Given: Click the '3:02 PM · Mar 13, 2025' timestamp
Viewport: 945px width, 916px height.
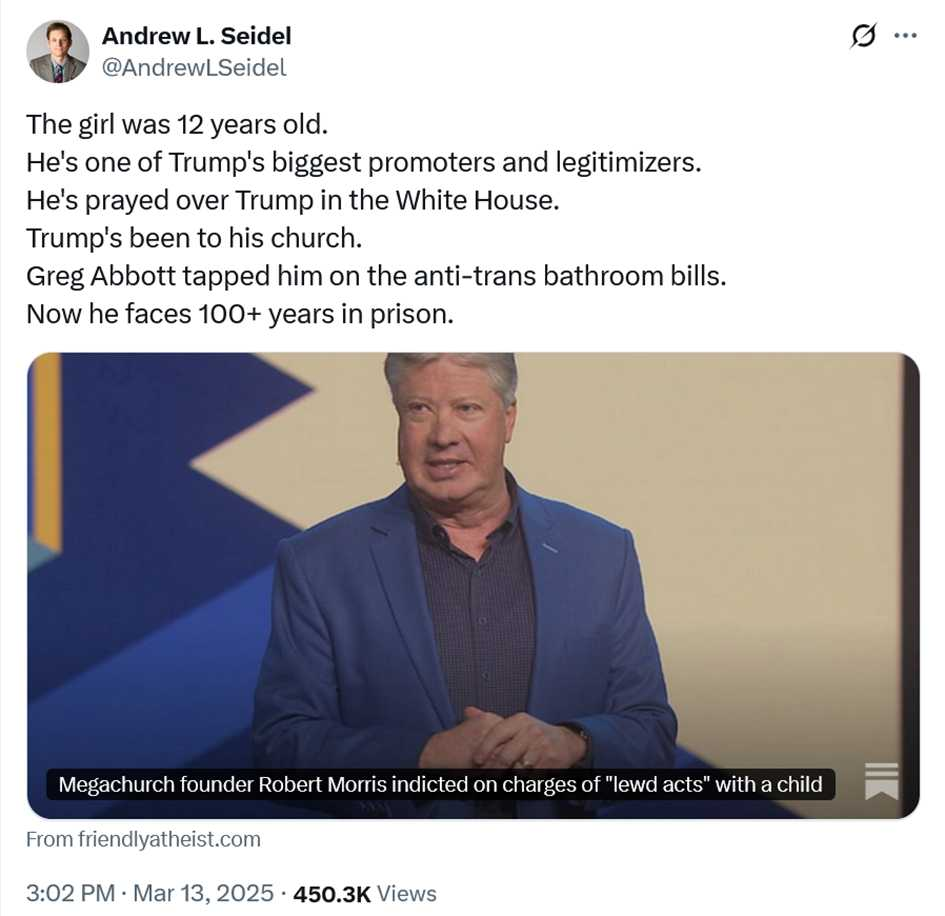Looking at the screenshot, I should pyautogui.click(x=150, y=893).
